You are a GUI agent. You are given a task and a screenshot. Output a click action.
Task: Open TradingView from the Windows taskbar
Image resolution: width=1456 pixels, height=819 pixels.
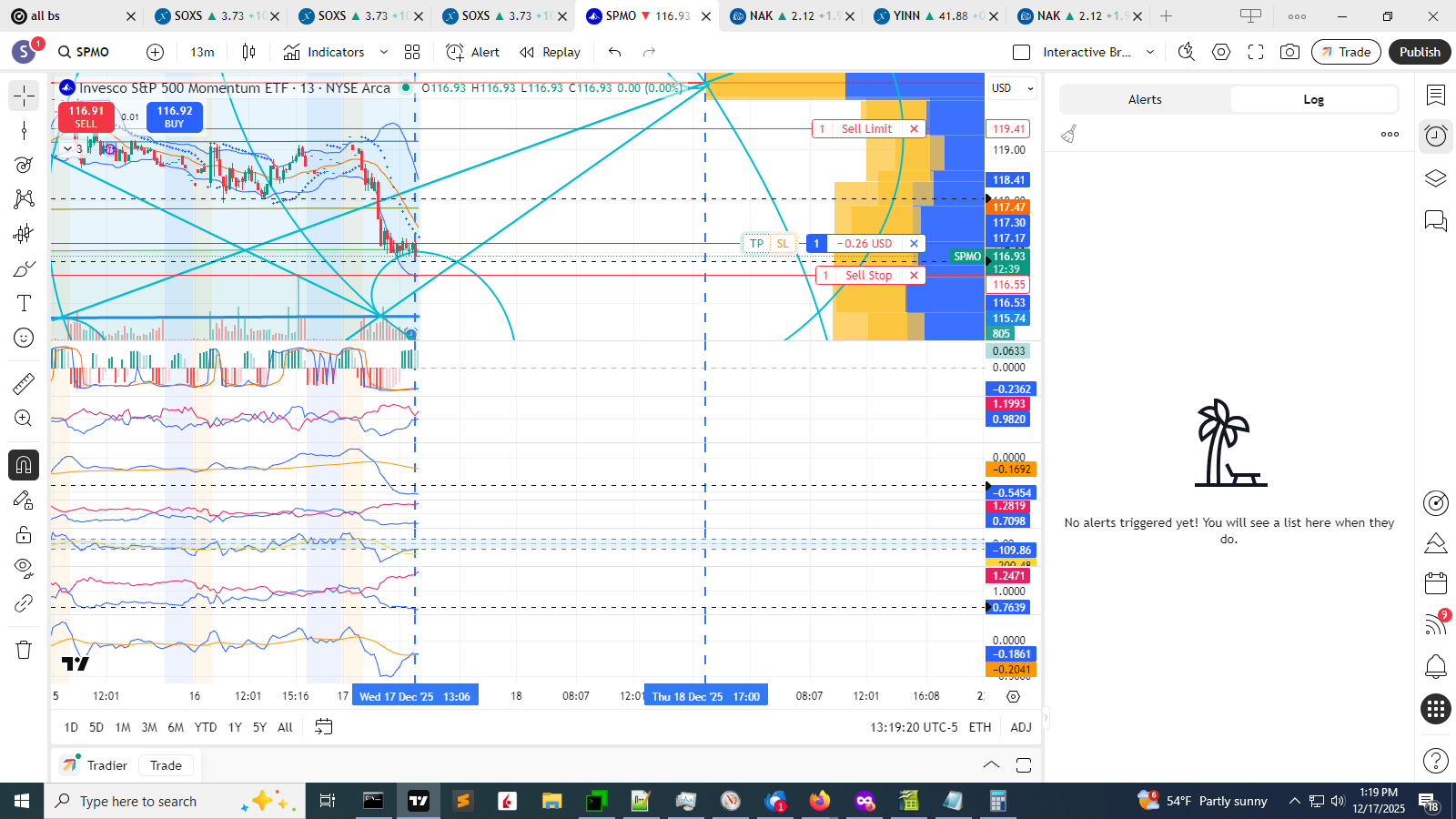point(419,801)
